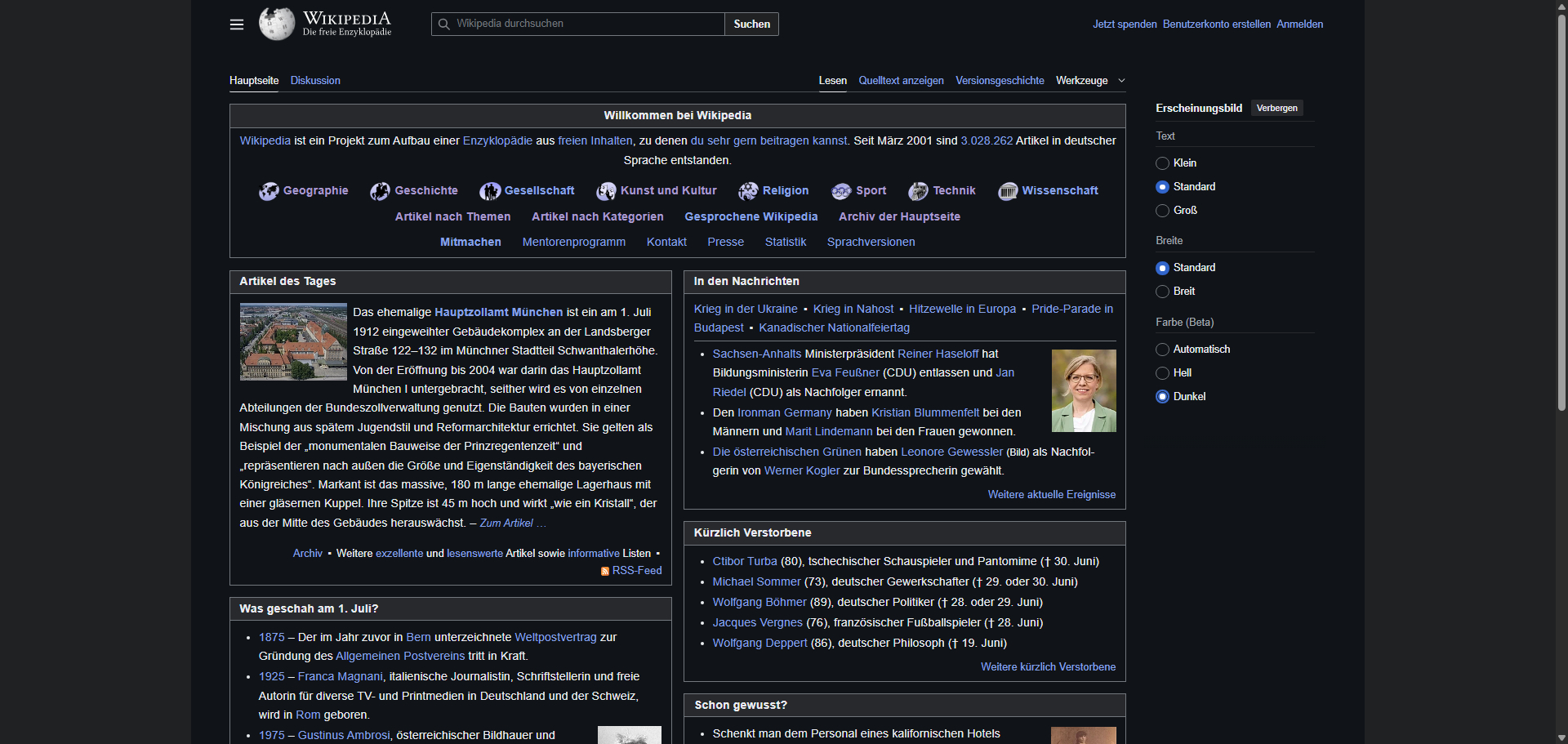
Task: Click the Mitmachen link
Action: pyautogui.click(x=470, y=242)
